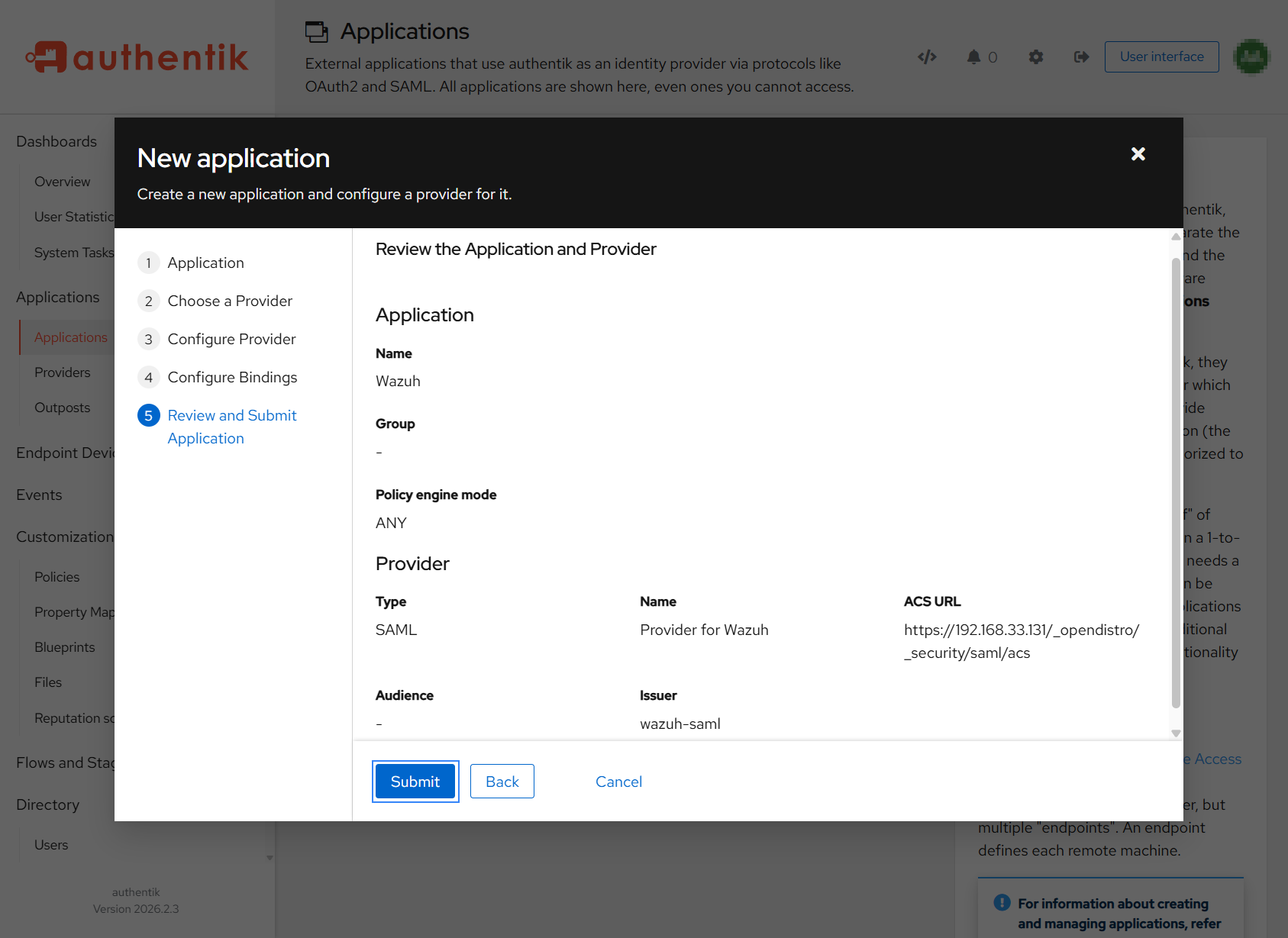
Task: Open settings gear icon in header
Action: tap(1035, 56)
